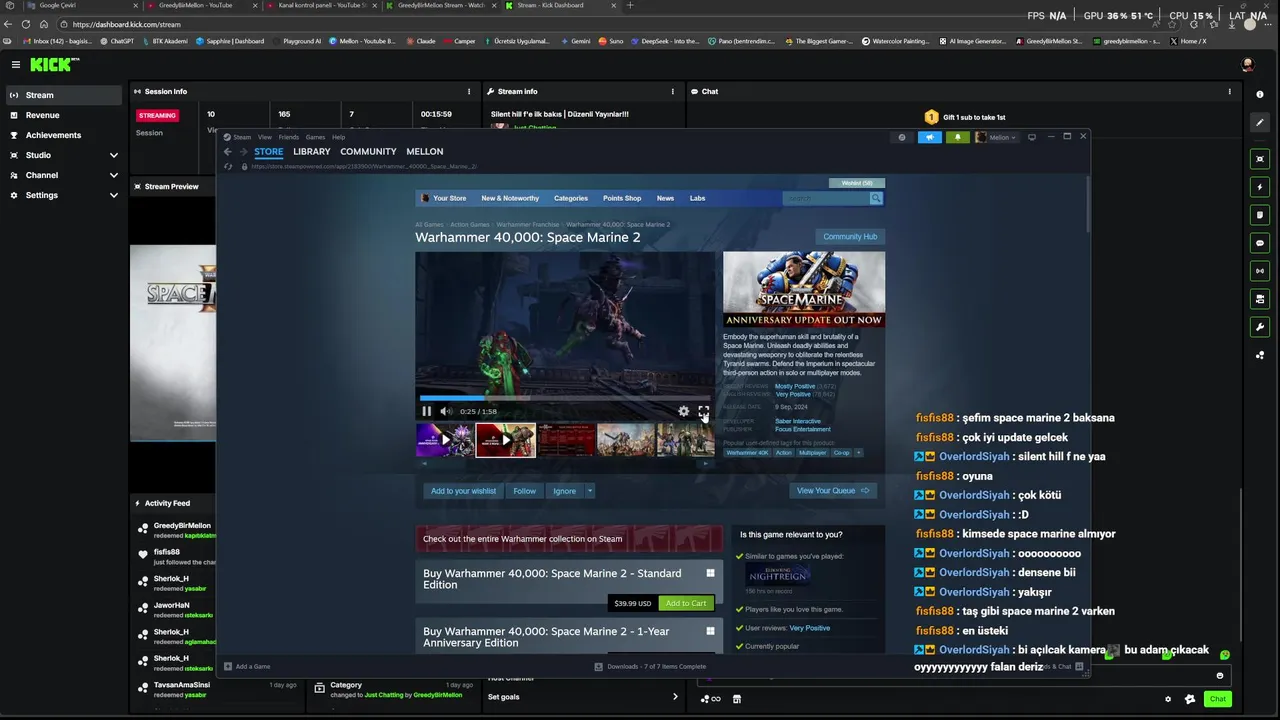This screenshot has height=720, width=1280.
Task: Click the lightning bolt quick action icon
Action: coord(1260,187)
